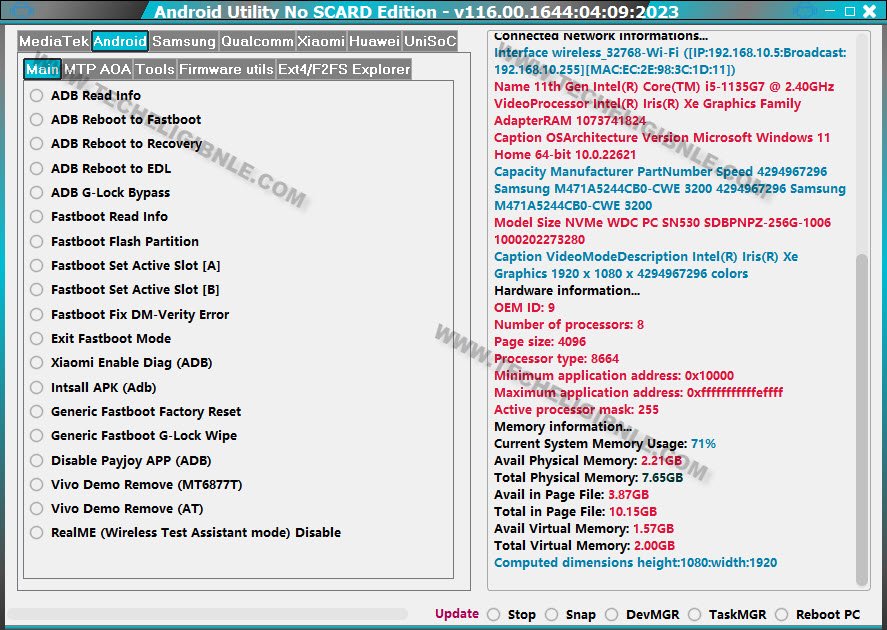This screenshot has width=887, height=630.
Task: Click the 'Memory information...' heading
Action: click(563, 426)
